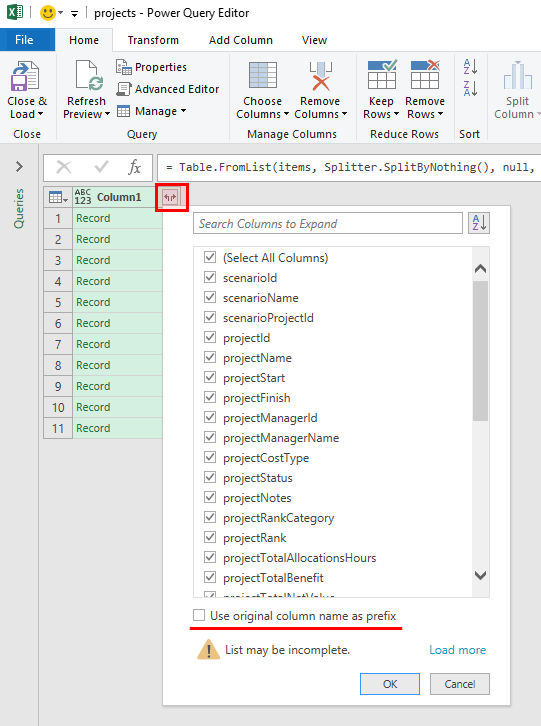Screen dimensions: 541x726
Task: Switch to the Transform tab
Action: (153, 40)
